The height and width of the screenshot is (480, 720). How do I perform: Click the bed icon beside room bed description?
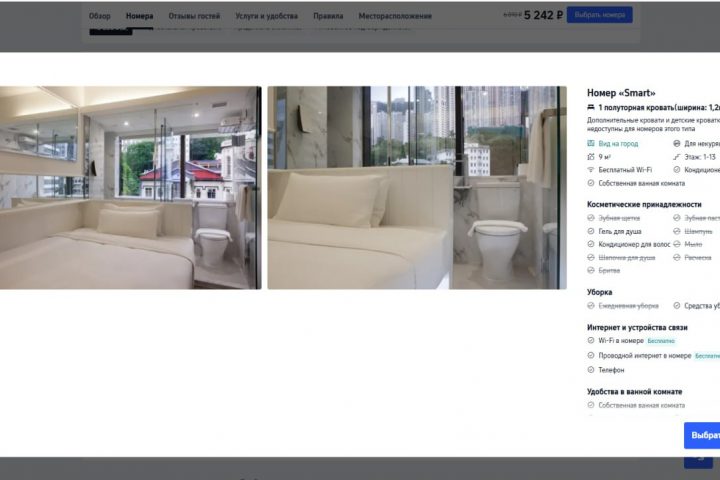point(591,107)
